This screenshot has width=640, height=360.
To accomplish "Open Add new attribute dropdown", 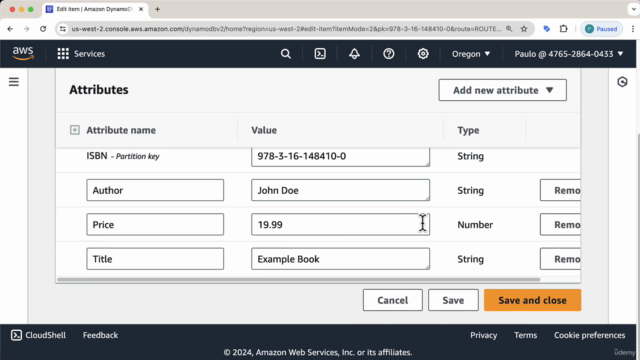I will [x=502, y=90].
